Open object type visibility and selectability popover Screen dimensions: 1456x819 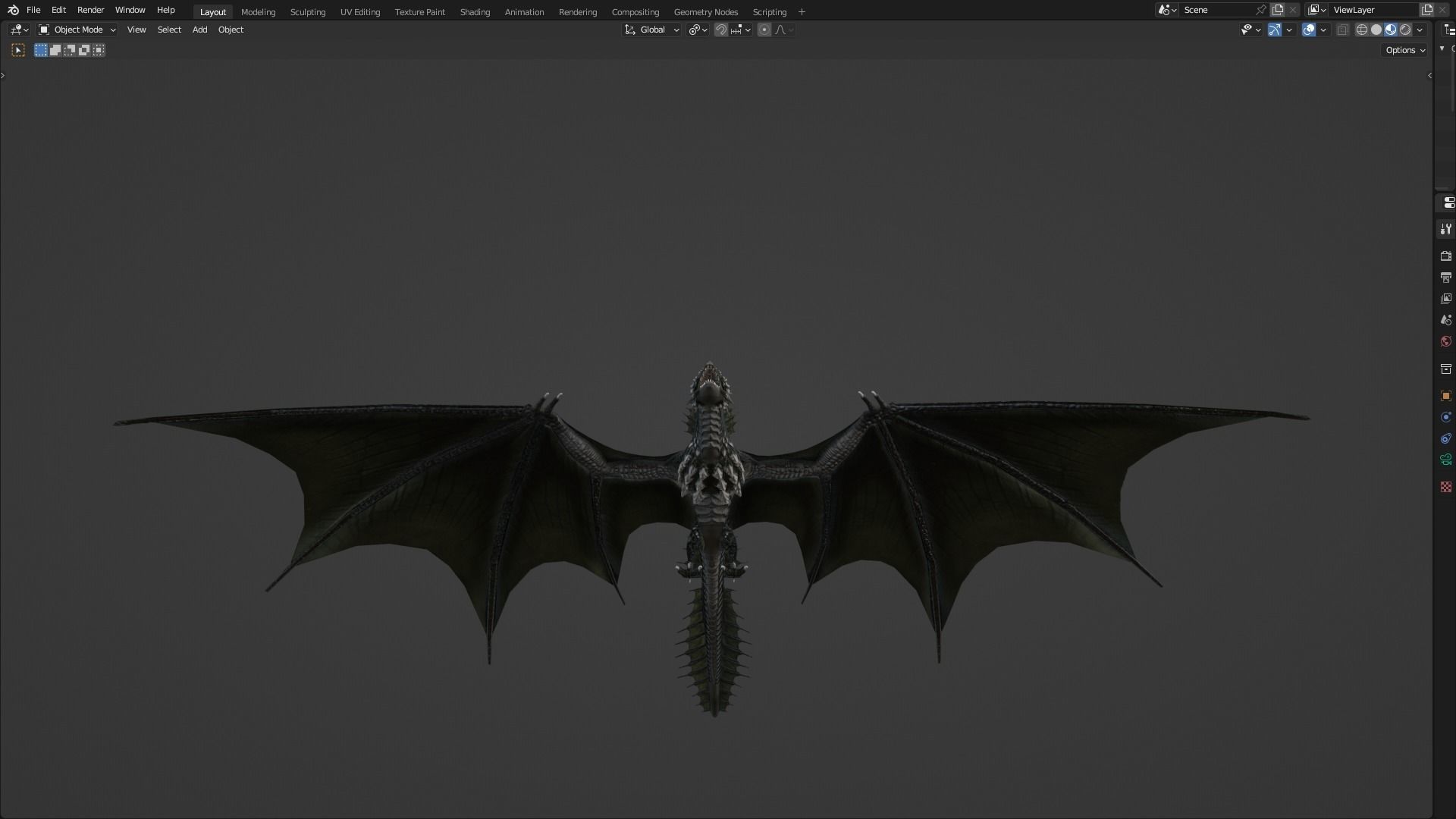coord(1250,30)
